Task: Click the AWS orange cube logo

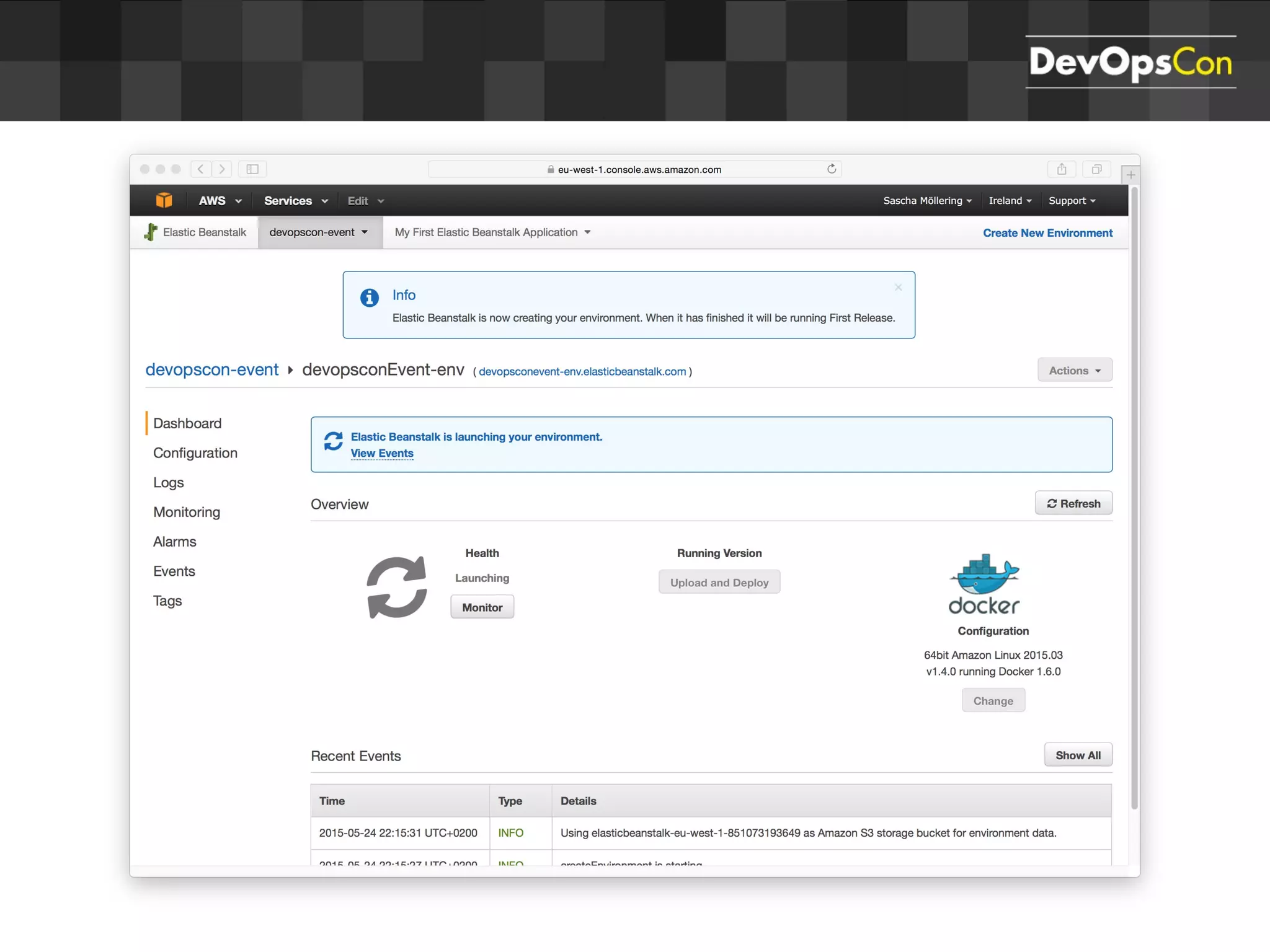Action: pyautogui.click(x=164, y=200)
